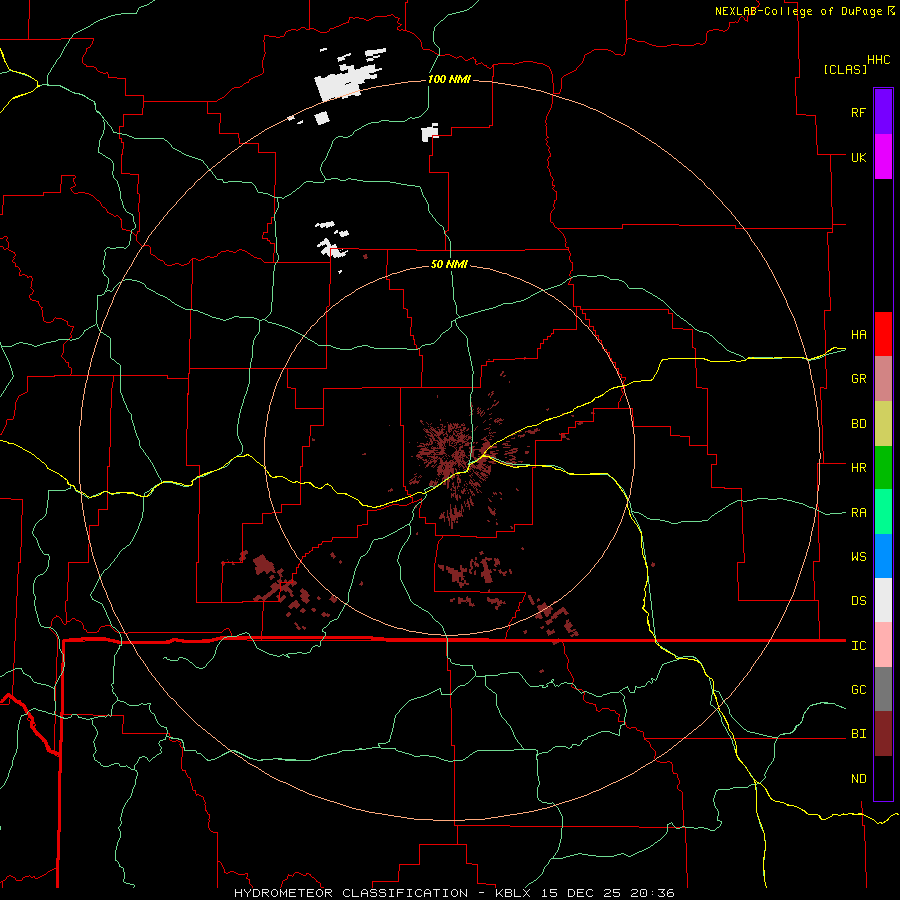Click the BI legend label
The width and height of the screenshot is (900, 900).
858,734
